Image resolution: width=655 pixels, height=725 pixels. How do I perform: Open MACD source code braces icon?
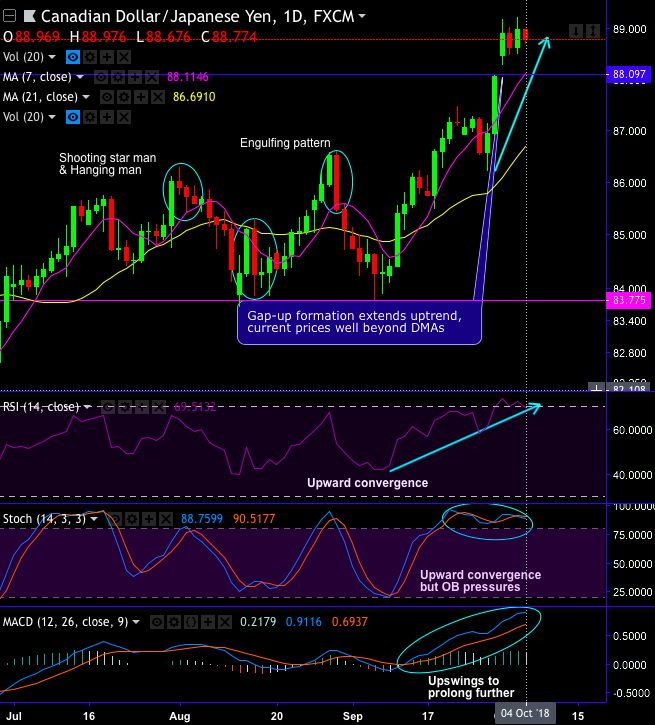pyautogui.click(x=190, y=622)
